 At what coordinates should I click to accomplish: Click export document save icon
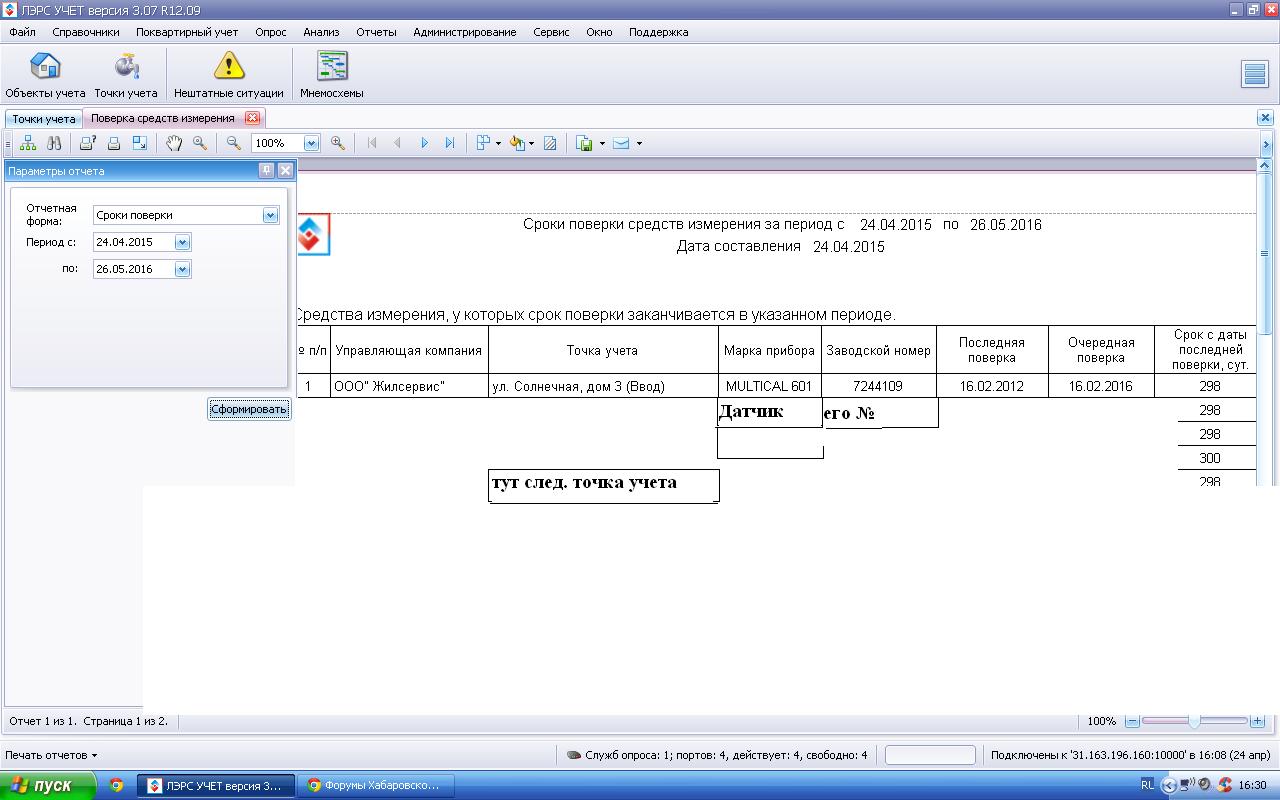click(585, 143)
